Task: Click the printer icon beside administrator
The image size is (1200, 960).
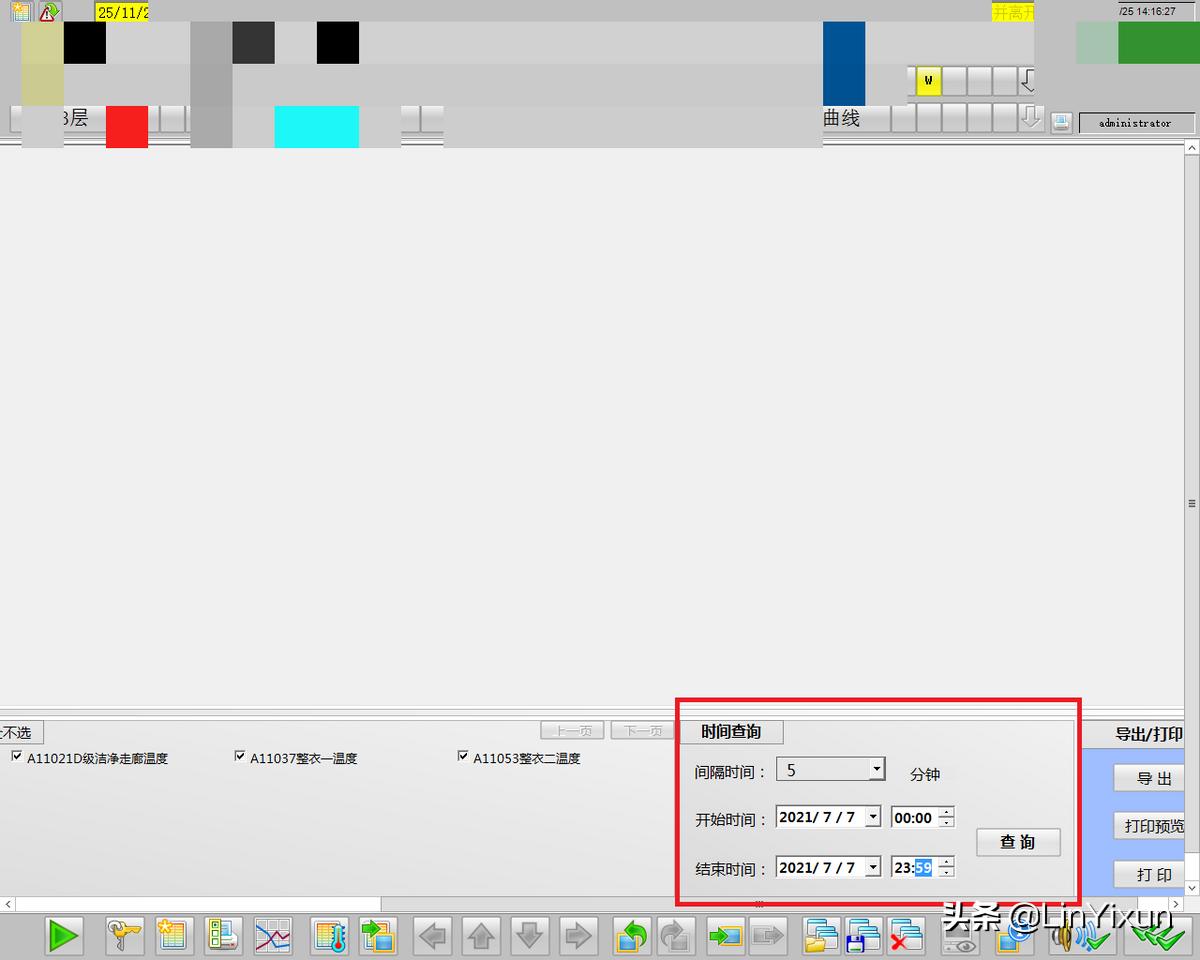Action: (x=1062, y=122)
